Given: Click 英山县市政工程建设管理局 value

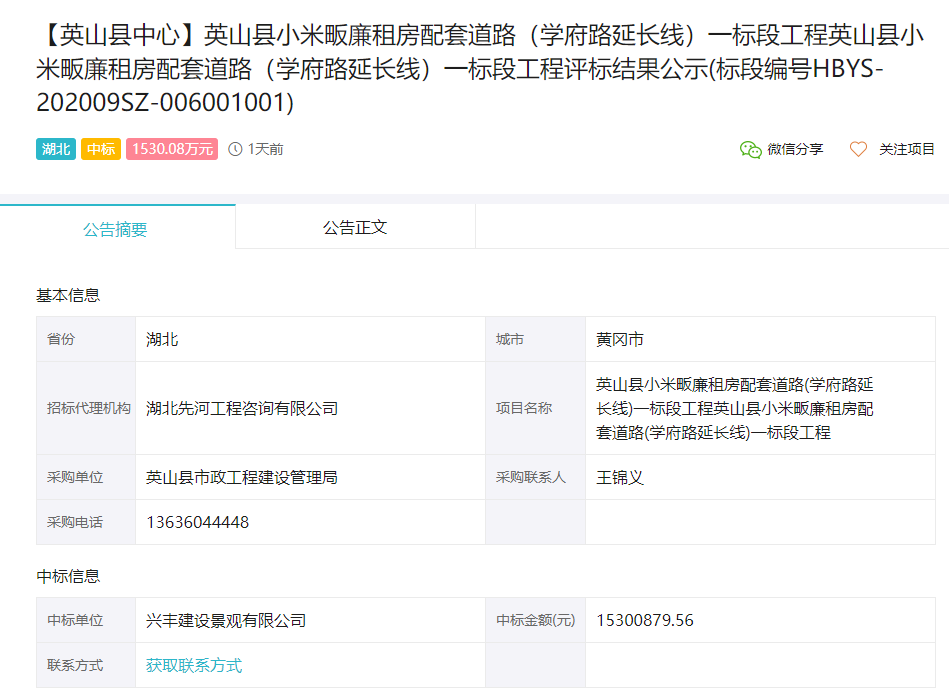Looking at the screenshot, I should [x=242, y=478].
